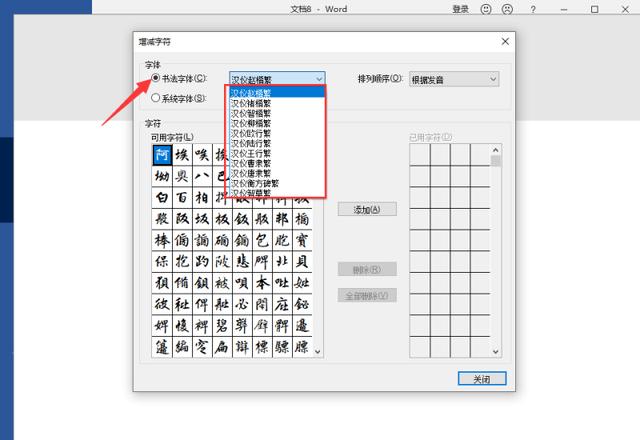Select the character 棒 in available characters
640x440 pixels.
pyautogui.click(x=162, y=240)
